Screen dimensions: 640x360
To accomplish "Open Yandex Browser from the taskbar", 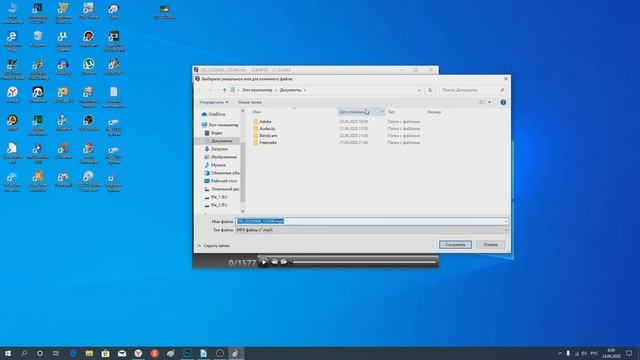I will pyautogui.click(x=138, y=353).
